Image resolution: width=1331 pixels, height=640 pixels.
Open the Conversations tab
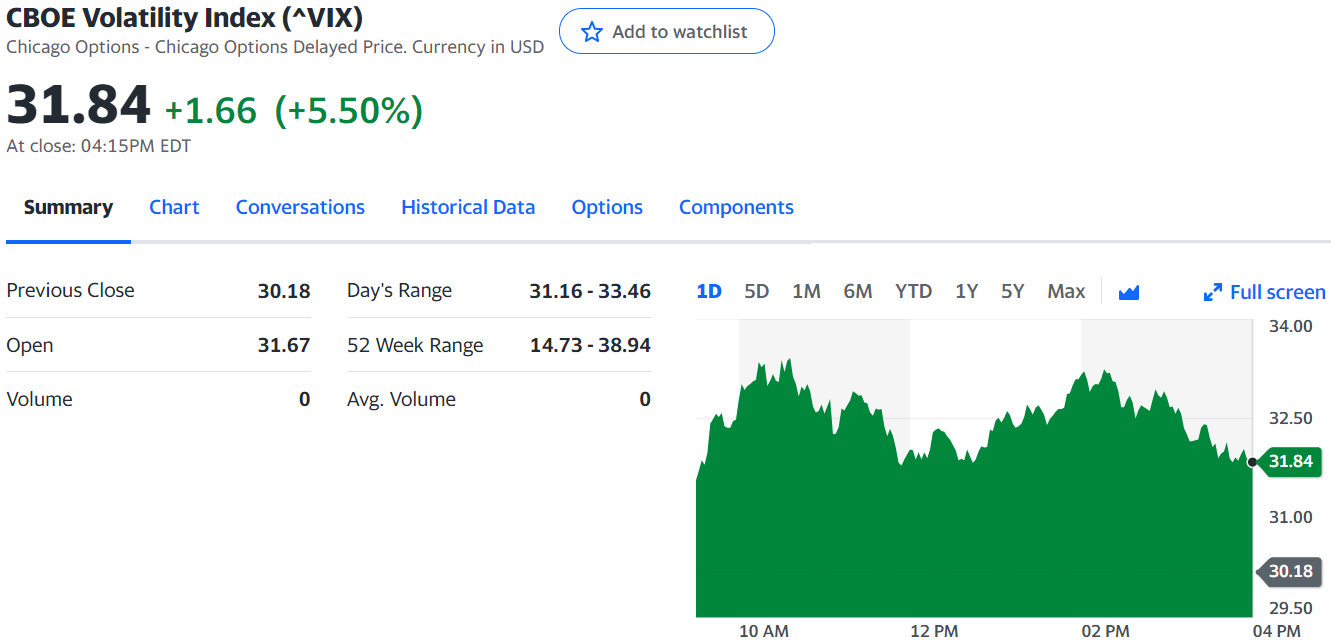300,207
